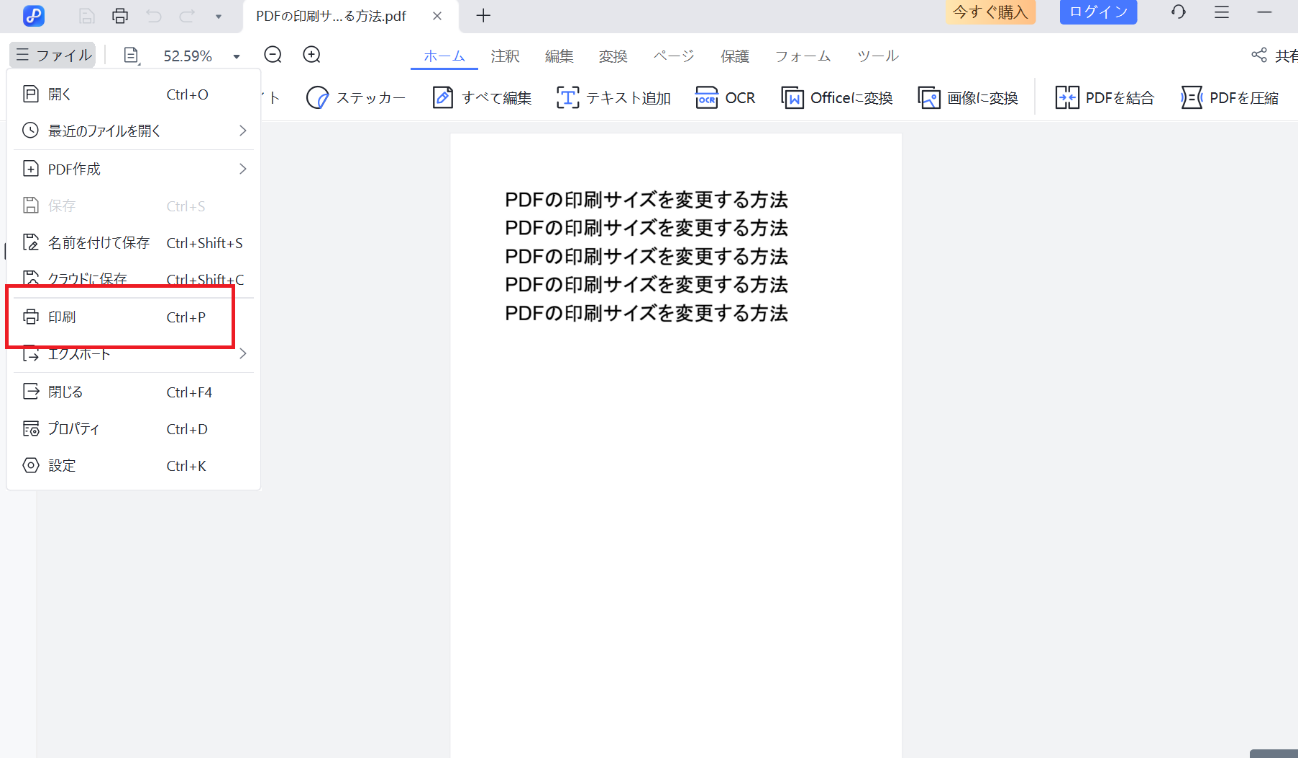1298x758 pixels.
Task: Click zoom out minus control
Action: [272, 55]
